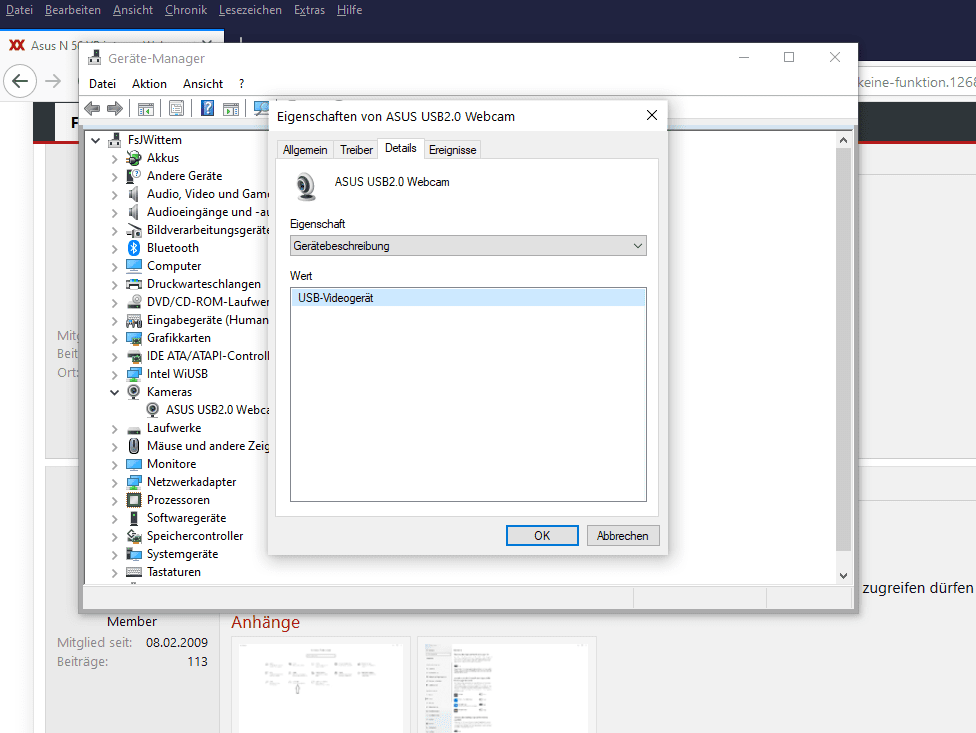Open the Ansicht menu in Geräte-Manager
The height and width of the screenshot is (733, 976).
click(x=203, y=84)
